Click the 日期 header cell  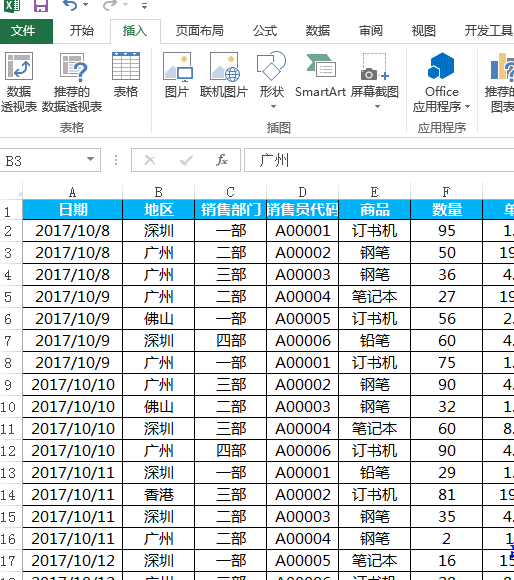(72, 210)
